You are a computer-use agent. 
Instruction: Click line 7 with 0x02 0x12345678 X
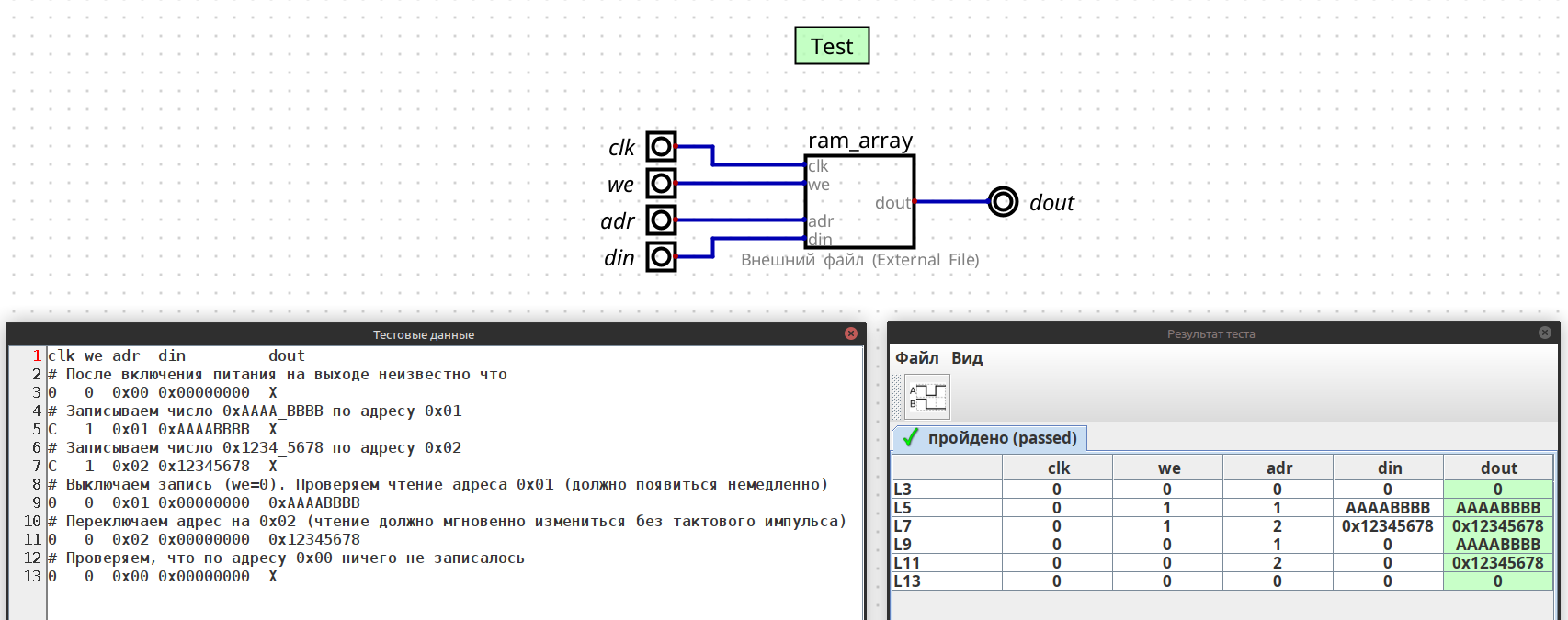pyautogui.click(x=163, y=466)
